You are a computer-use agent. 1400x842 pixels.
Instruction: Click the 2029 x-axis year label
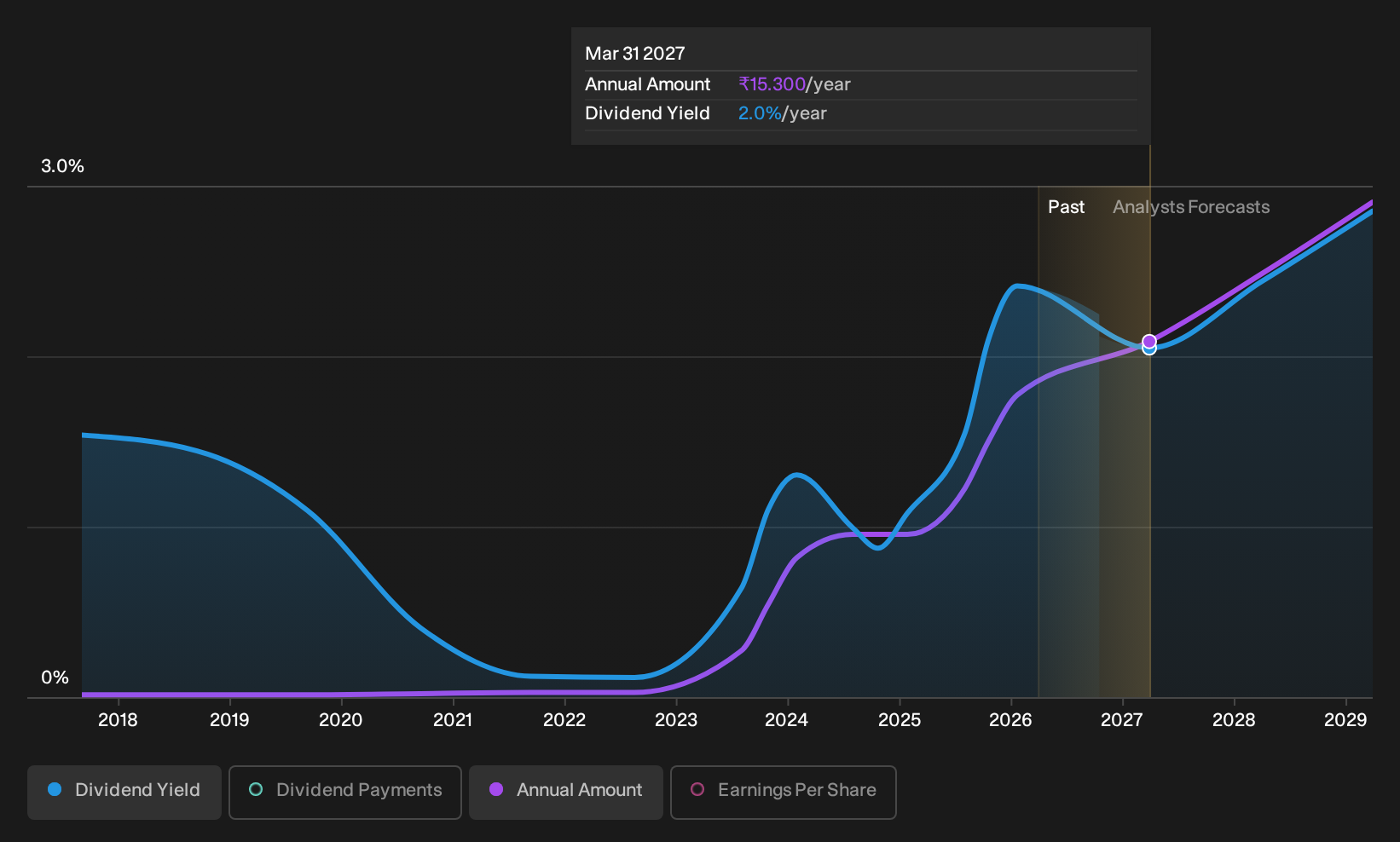[x=1345, y=720]
